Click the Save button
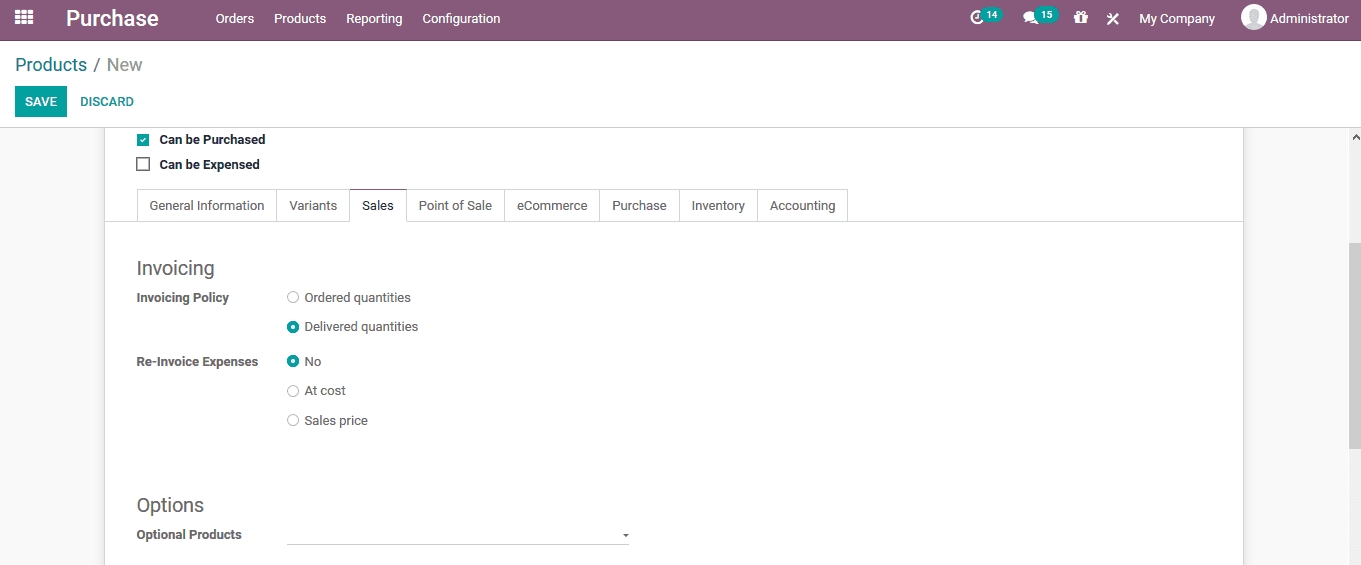The image size is (1361, 565). pos(41,102)
